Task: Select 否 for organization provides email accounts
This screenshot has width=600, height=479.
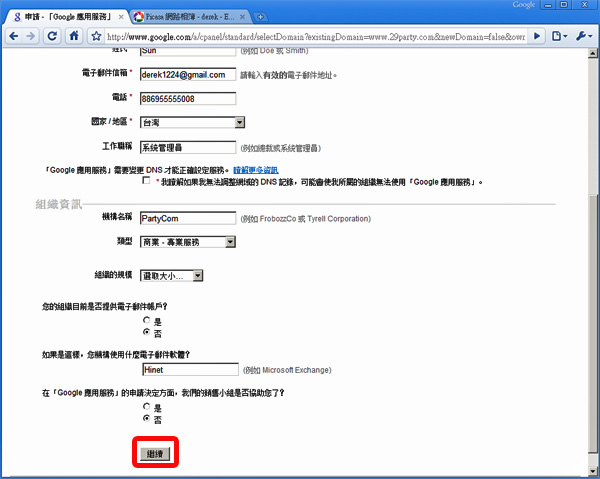Action: pyautogui.click(x=146, y=332)
